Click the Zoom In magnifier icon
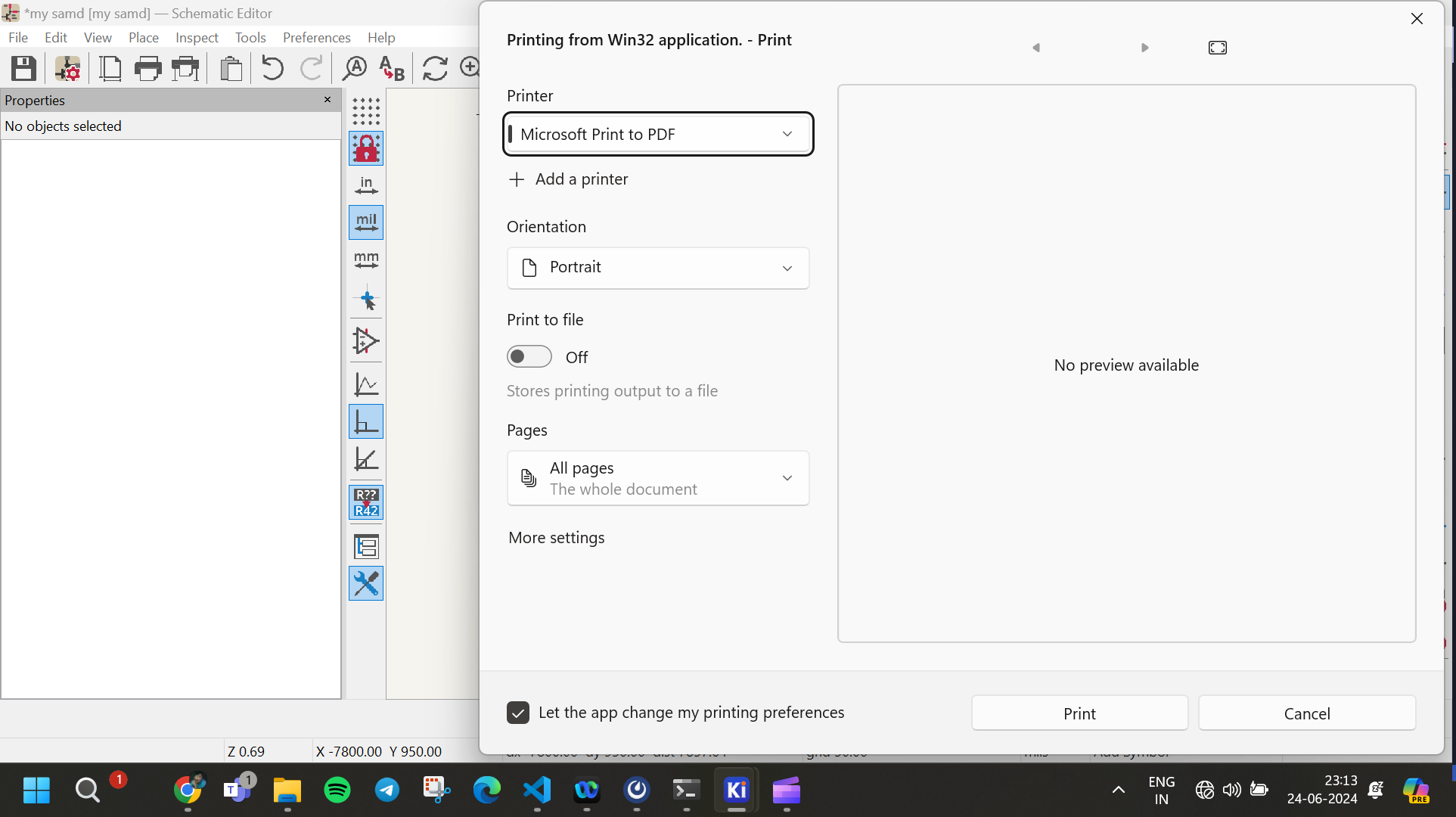 click(x=470, y=69)
